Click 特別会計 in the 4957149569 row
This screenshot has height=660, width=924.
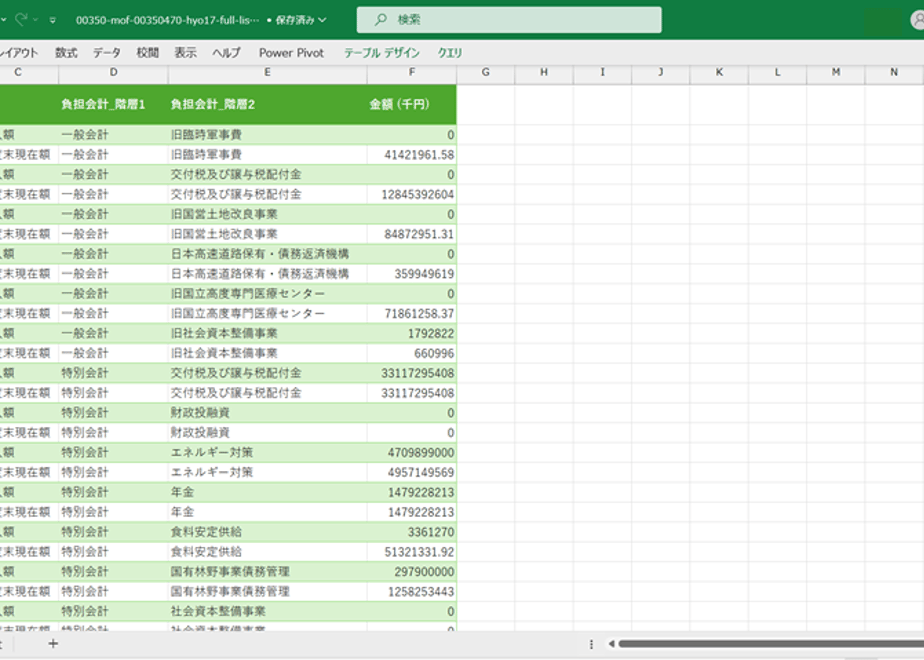[x=85, y=472]
